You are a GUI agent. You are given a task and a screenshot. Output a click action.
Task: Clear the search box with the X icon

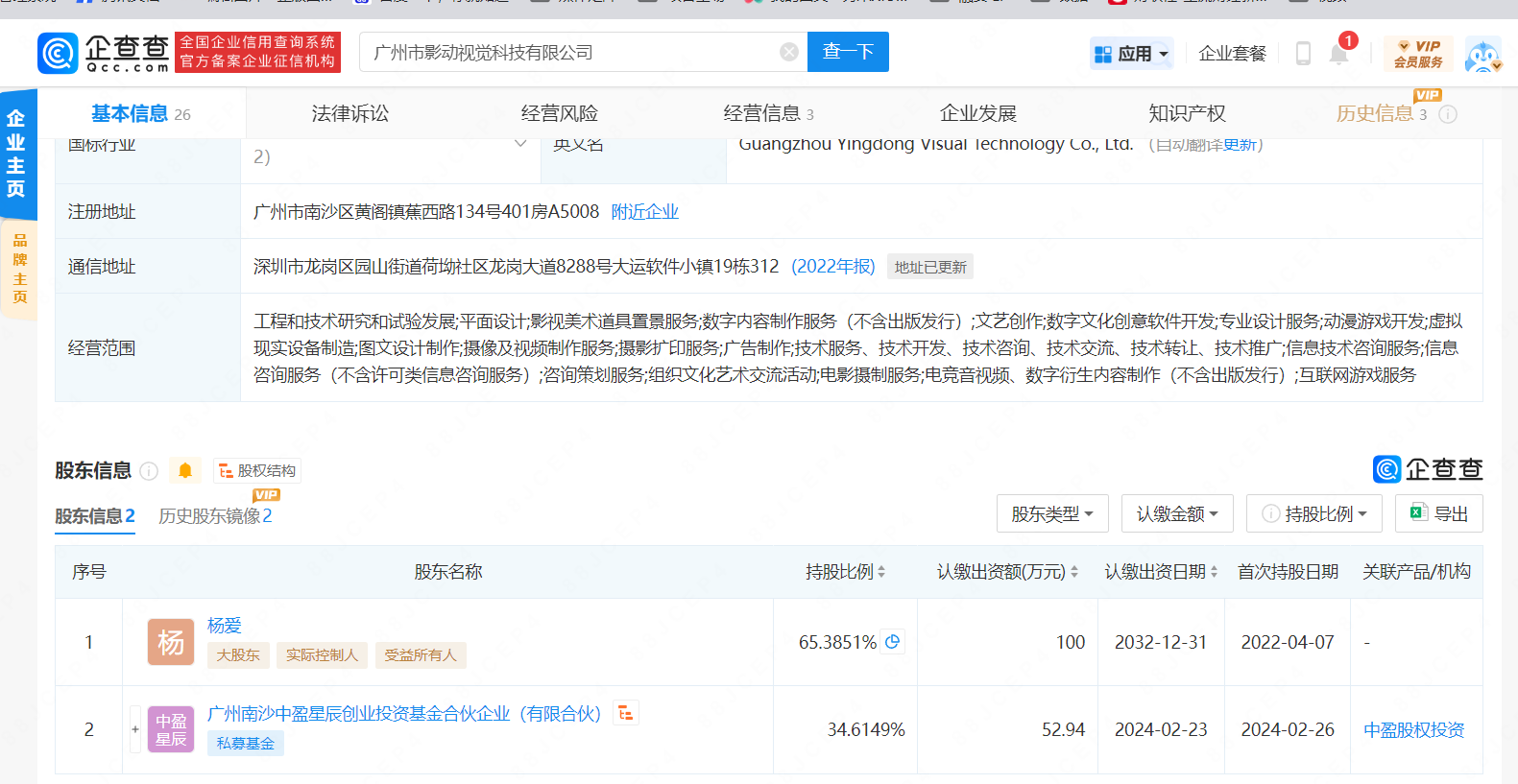coord(789,52)
